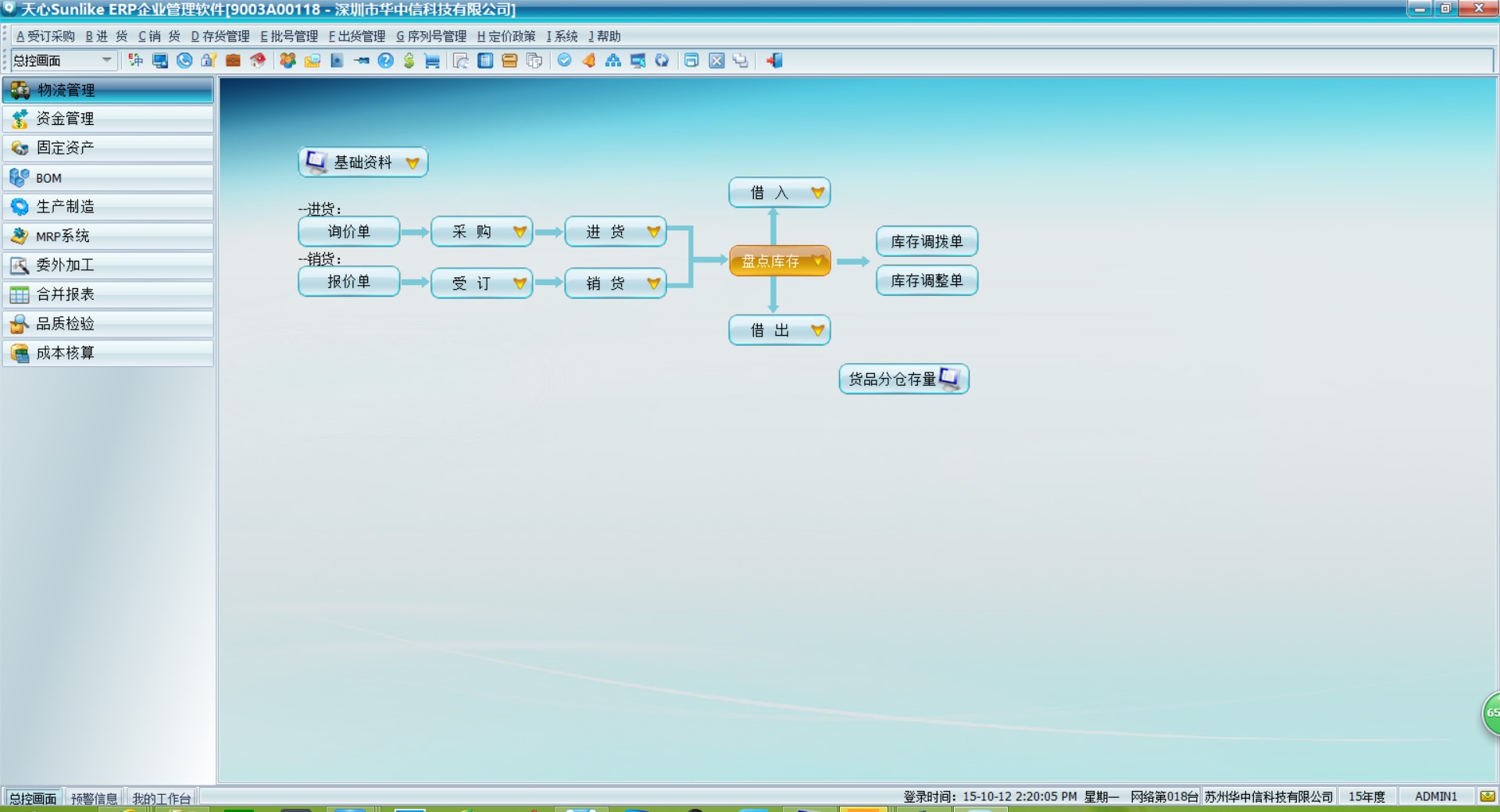Image resolution: width=1500 pixels, height=812 pixels.
Task: Click the blue checkmark circle toolbar icon
Action: pos(564,60)
